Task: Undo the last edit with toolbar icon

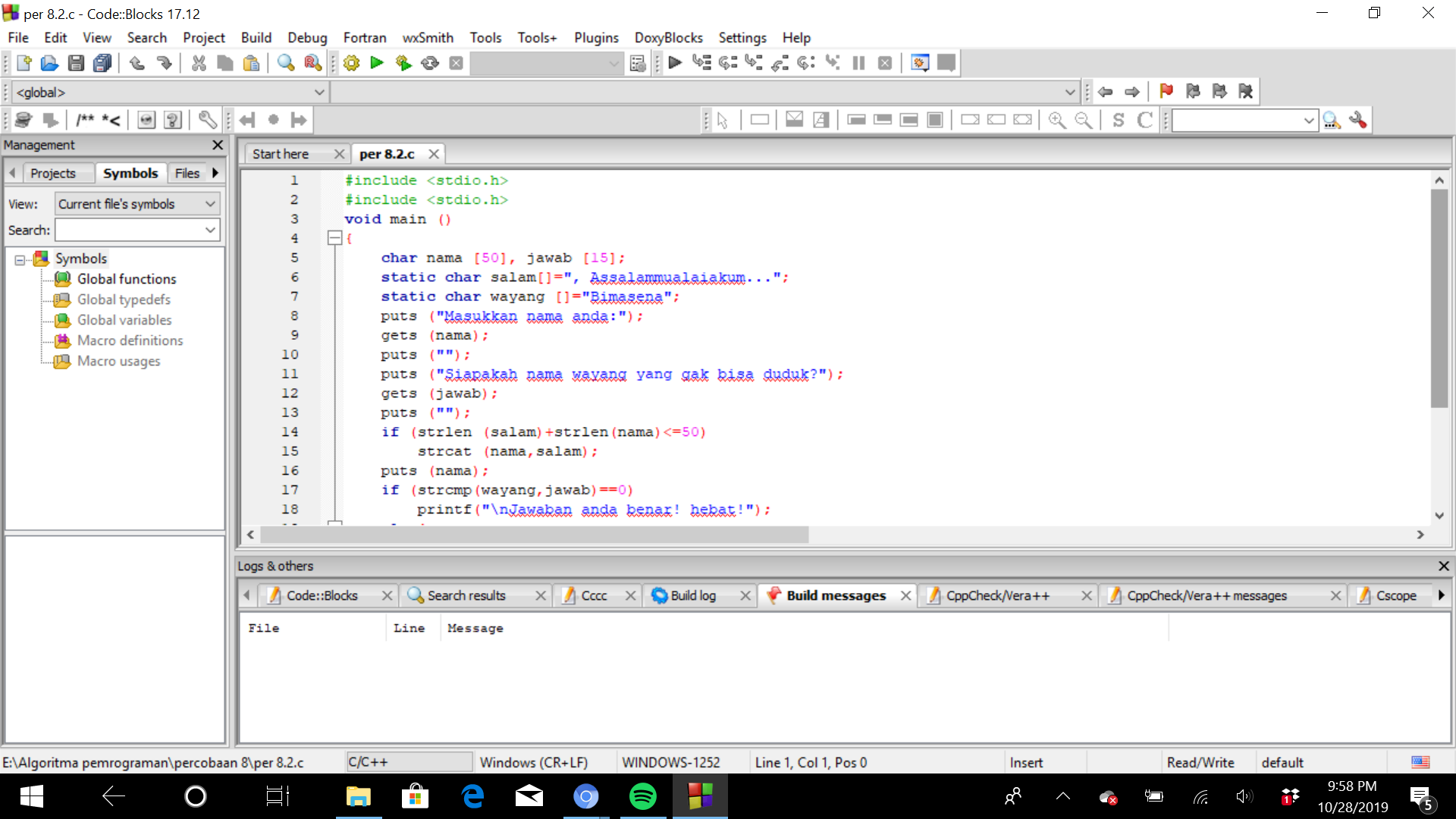Action: [x=137, y=63]
